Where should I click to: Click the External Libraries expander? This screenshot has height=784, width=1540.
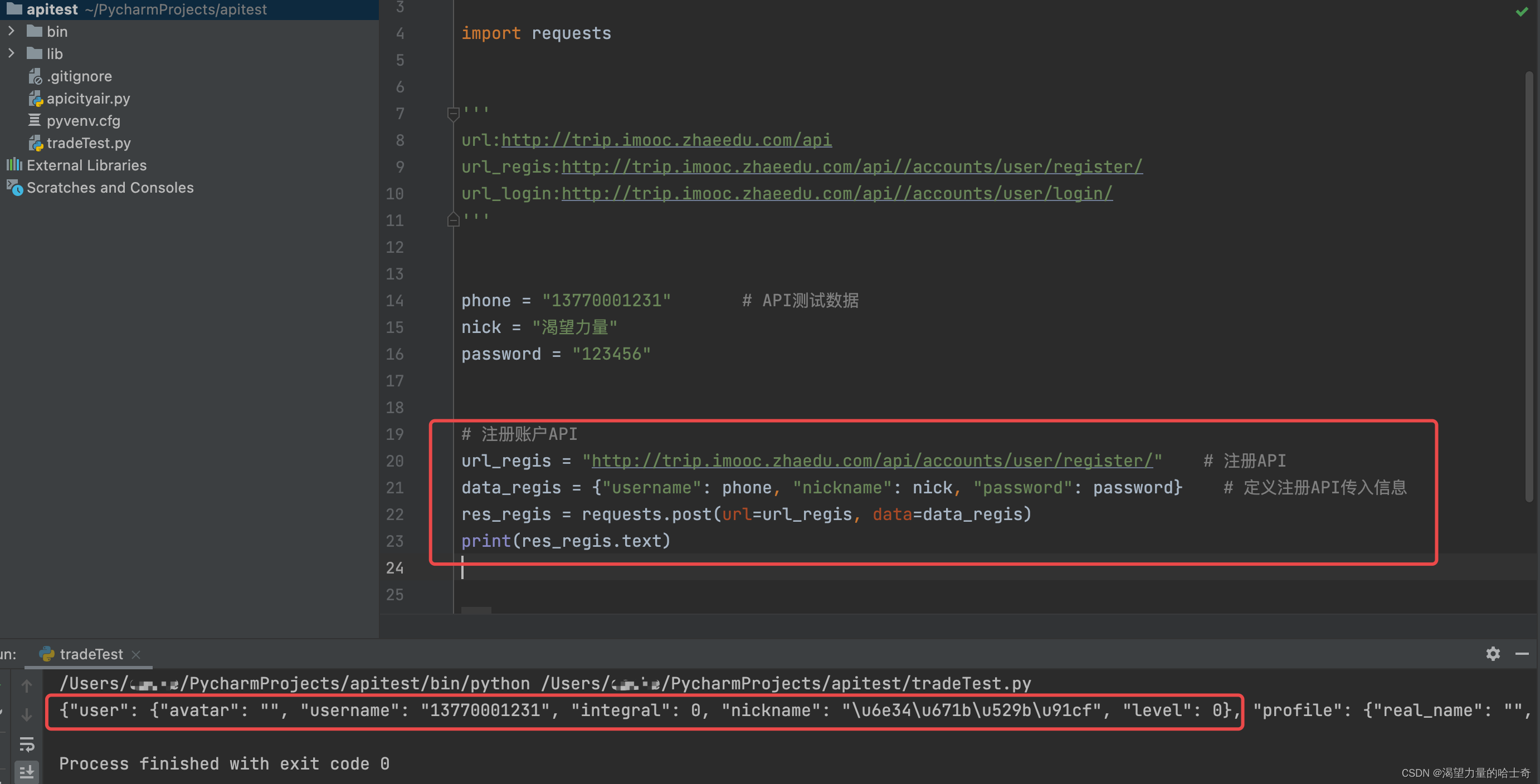(7, 164)
